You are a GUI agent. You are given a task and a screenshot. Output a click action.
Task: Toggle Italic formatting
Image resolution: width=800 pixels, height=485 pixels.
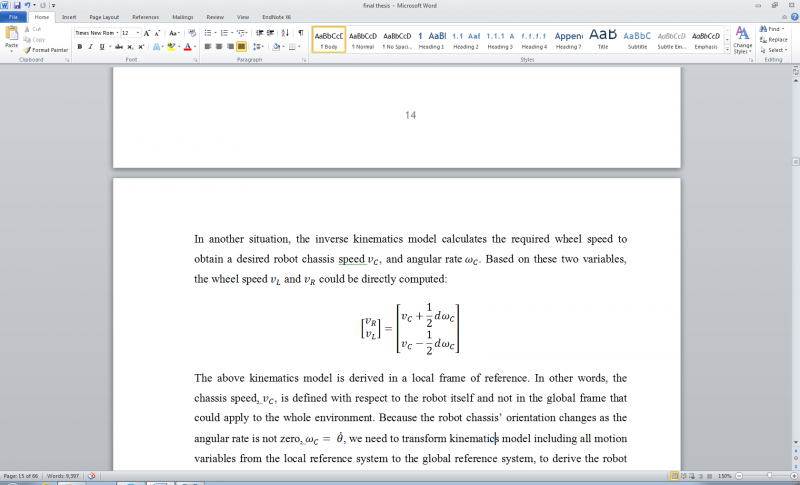[90, 46]
